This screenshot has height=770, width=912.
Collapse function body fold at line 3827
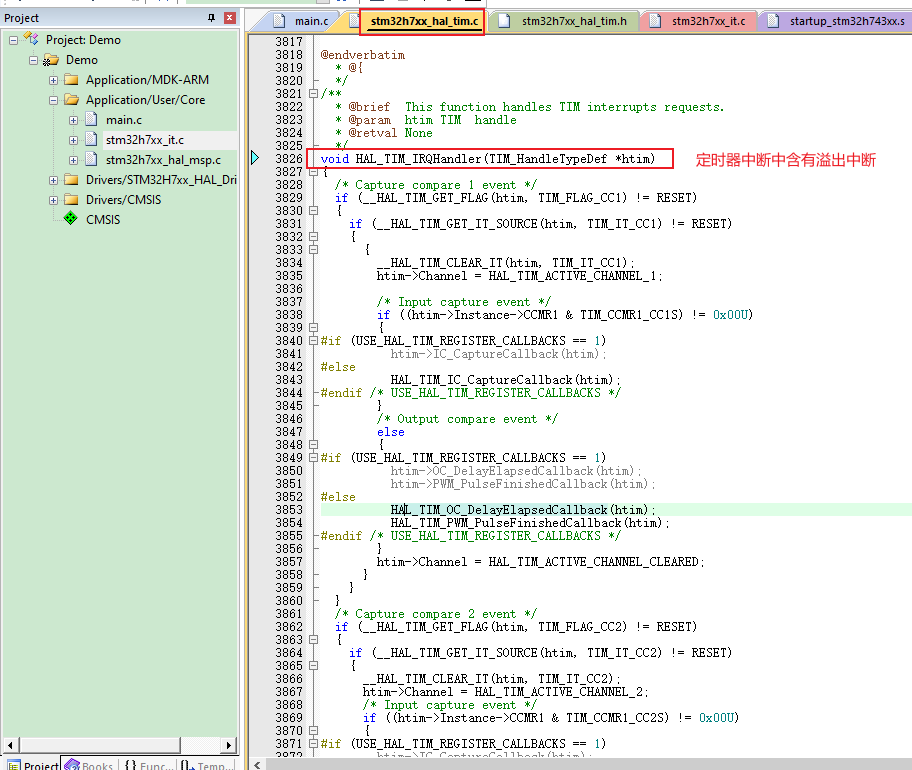tap(314, 172)
